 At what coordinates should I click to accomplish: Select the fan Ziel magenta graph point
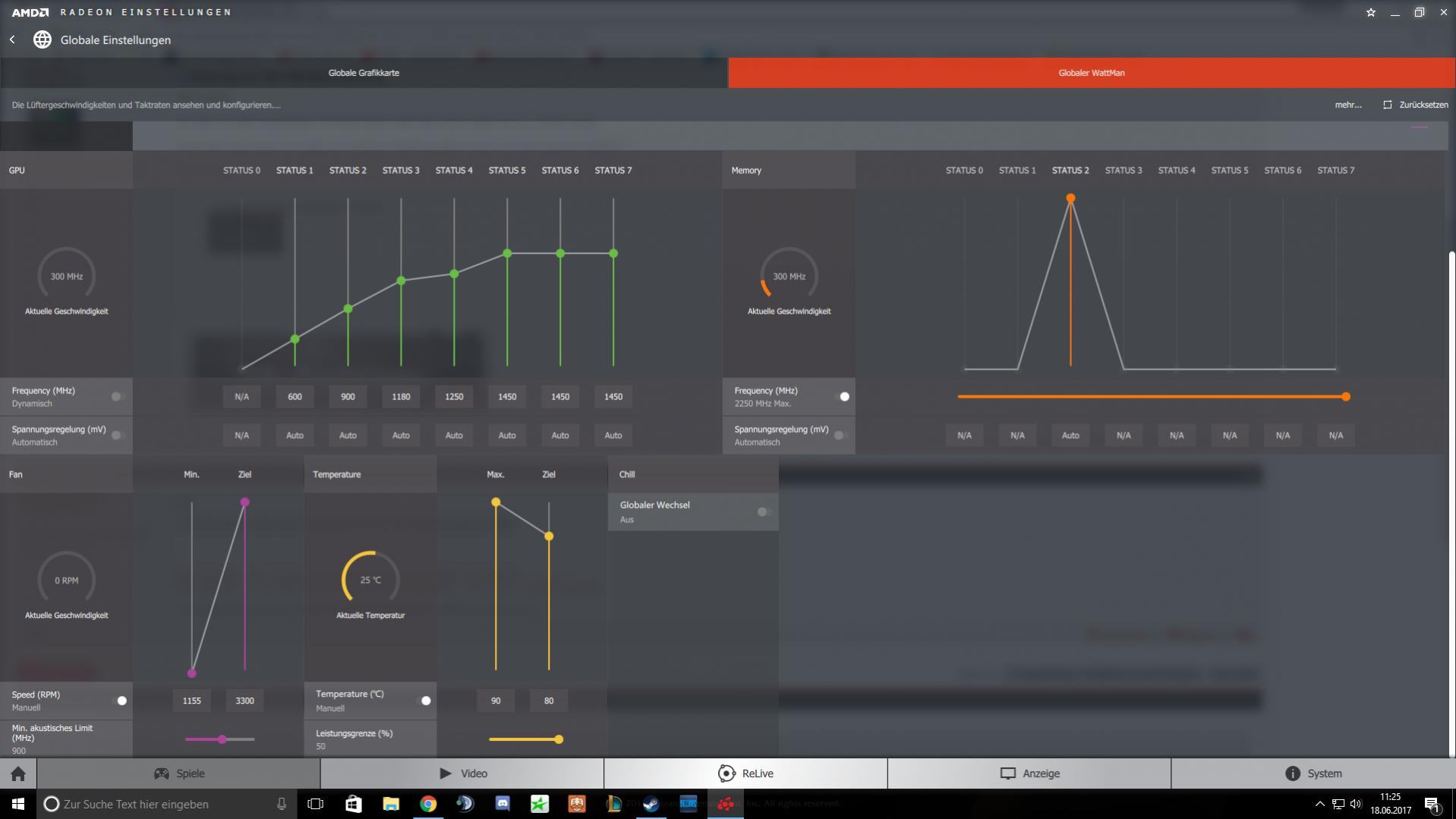244,502
